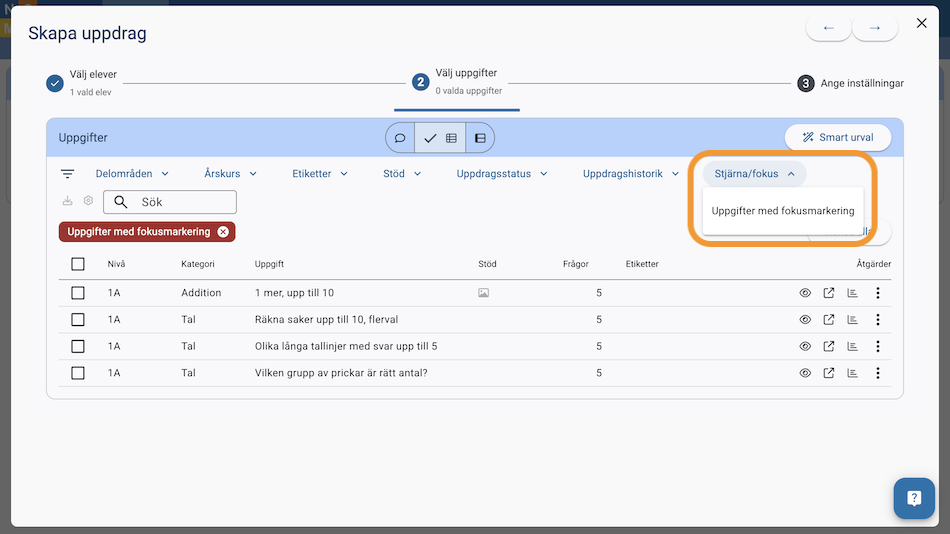Expand the Uppdragsstatus dropdown
Viewport: 950px width, 534px height.
point(502,174)
